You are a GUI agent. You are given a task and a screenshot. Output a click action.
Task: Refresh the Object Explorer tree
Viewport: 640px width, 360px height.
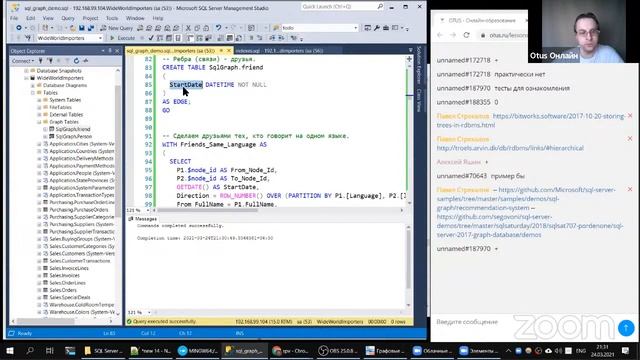pos(76,60)
